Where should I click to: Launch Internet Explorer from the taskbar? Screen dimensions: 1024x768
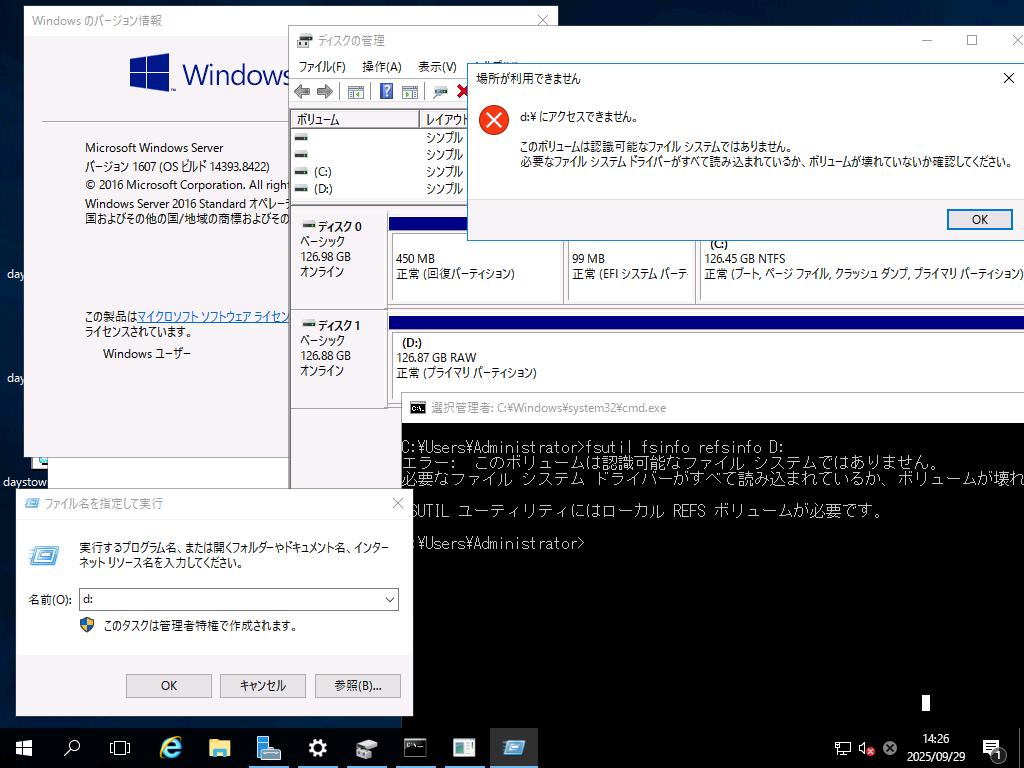click(170, 747)
